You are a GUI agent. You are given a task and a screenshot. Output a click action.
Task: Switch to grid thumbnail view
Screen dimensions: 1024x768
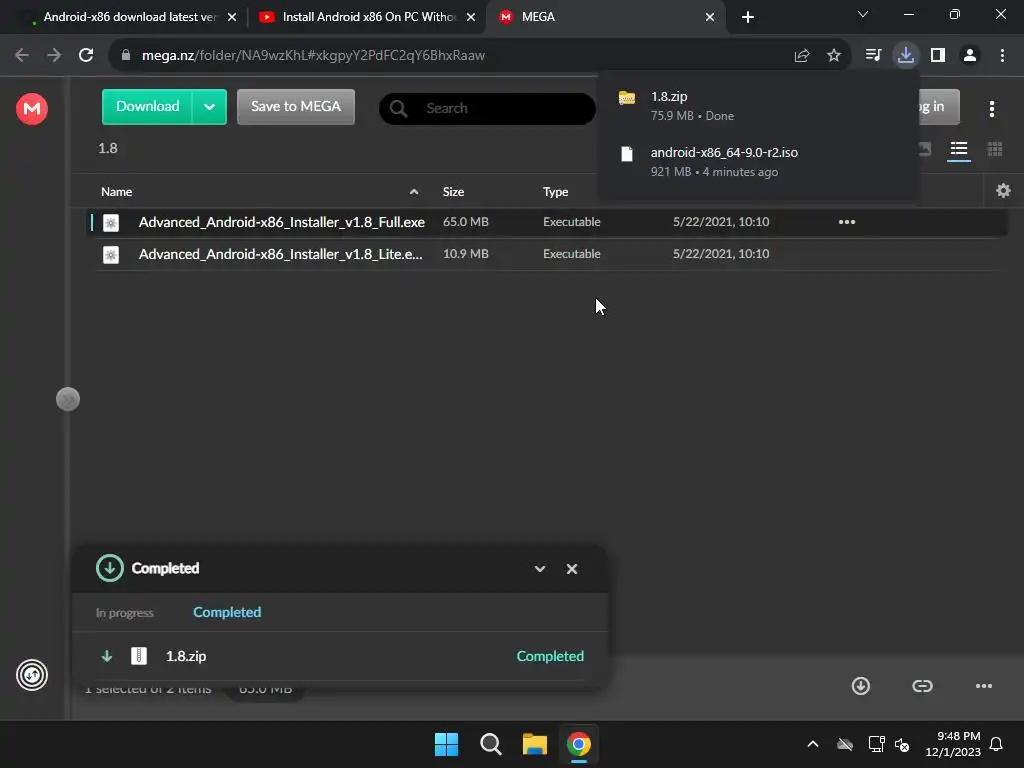coord(995,150)
